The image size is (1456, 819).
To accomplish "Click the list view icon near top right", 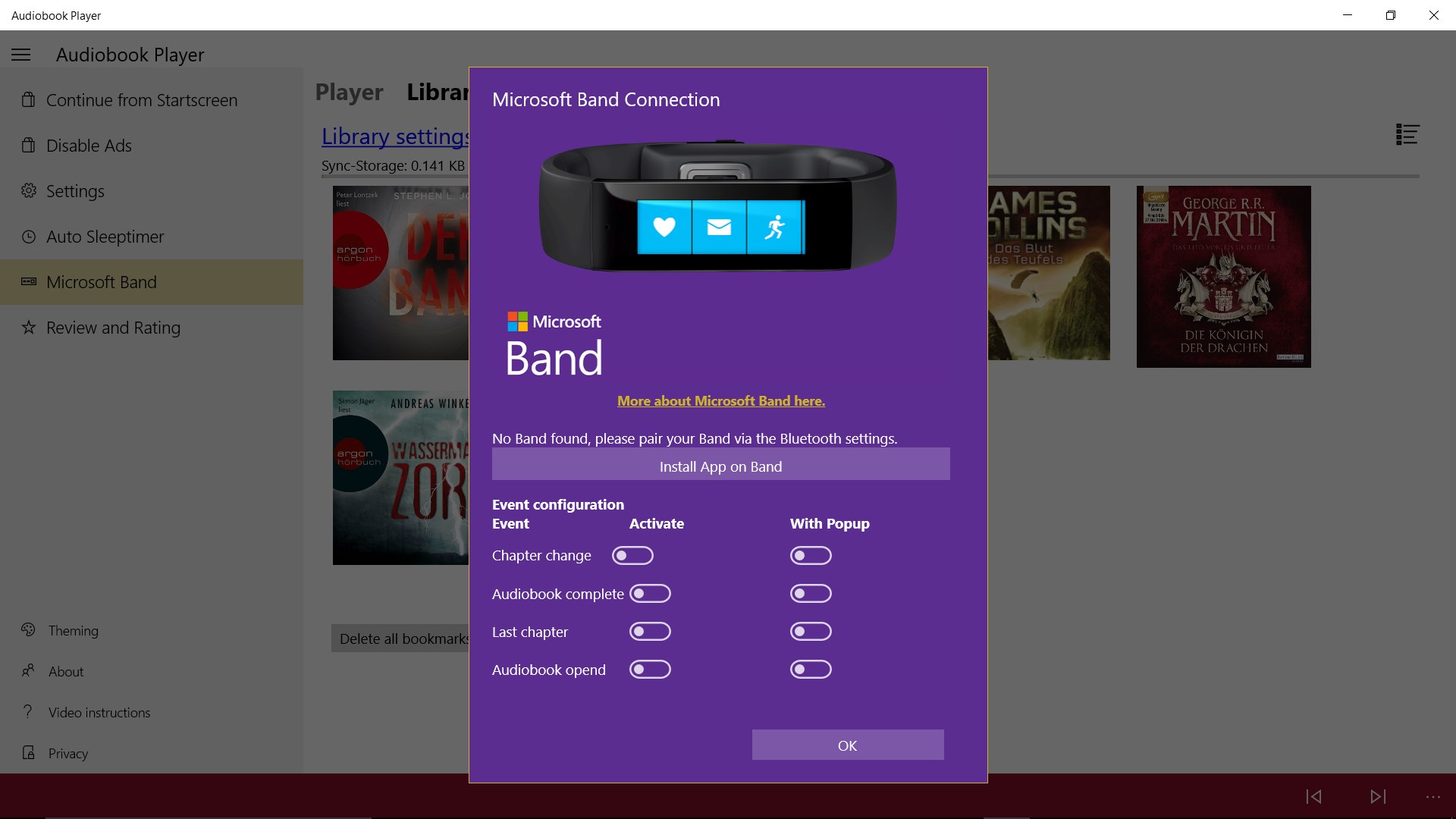I will pos(1407,134).
